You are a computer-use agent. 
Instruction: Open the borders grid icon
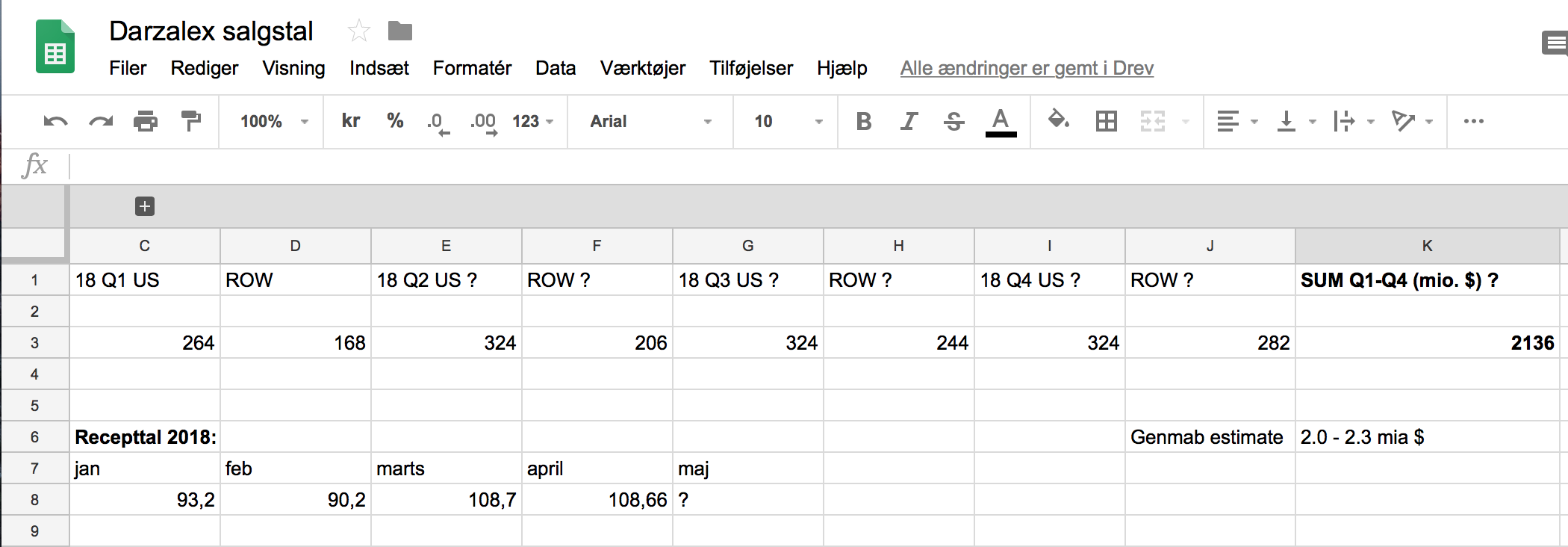(x=1106, y=121)
